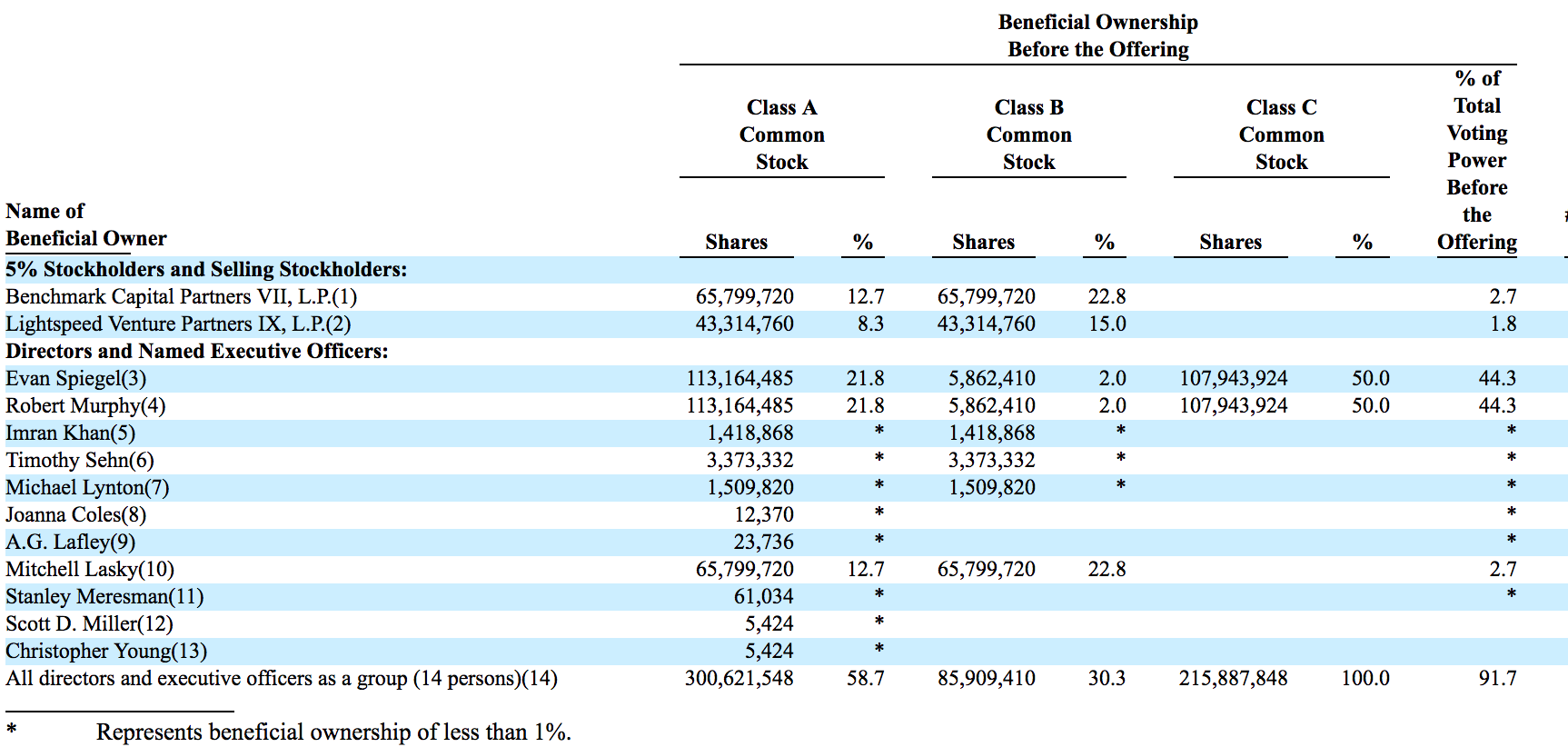Image resolution: width=1568 pixels, height=747 pixels.
Task: Click the Imran Khan(5) name
Action: [70, 433]
